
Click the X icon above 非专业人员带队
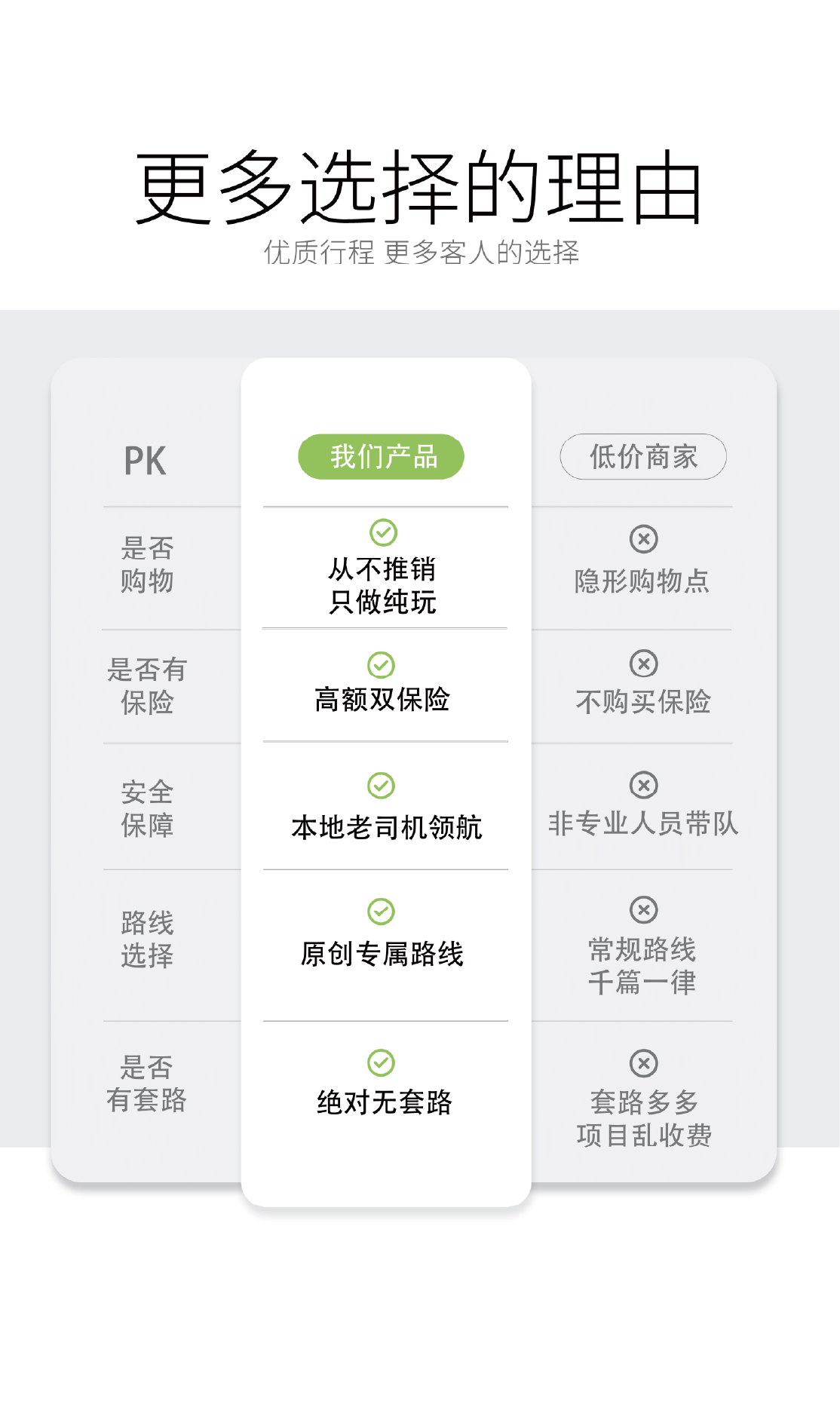643,785
